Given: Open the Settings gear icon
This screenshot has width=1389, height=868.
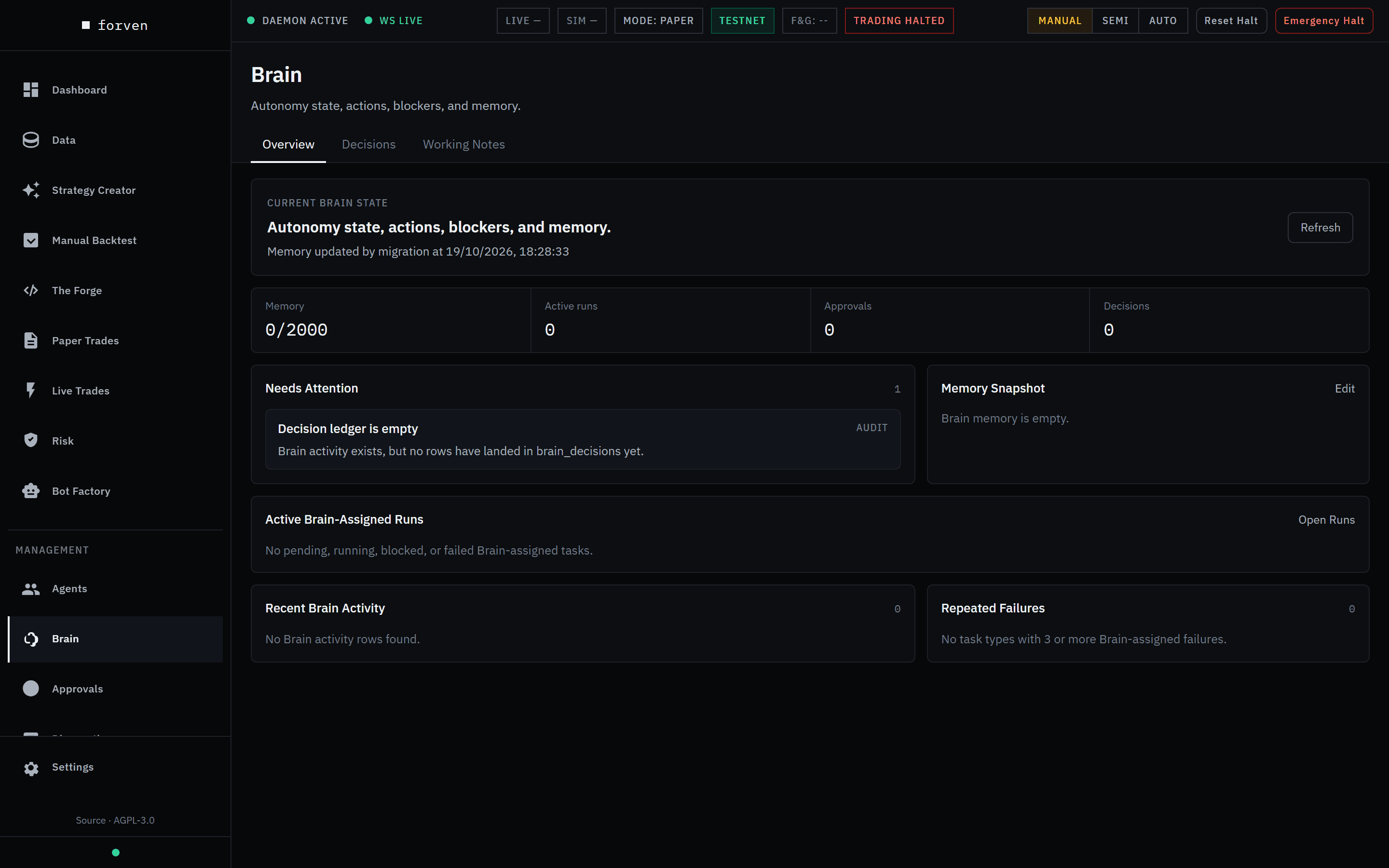Looking at the screenshot, I should click(31, 768).
